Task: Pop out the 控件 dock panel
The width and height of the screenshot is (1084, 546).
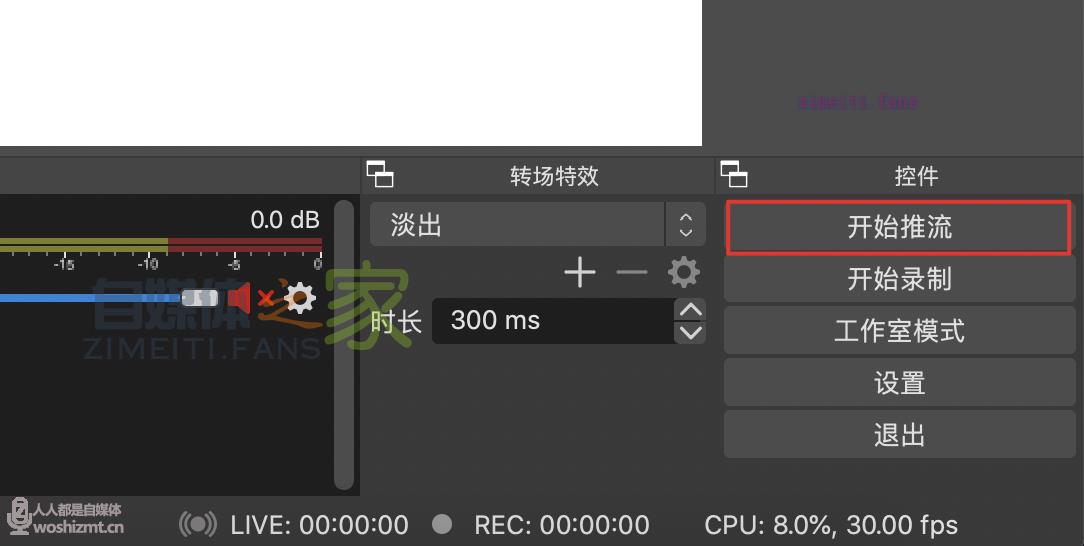Action: pyautogui.click(x=733, y=174)
